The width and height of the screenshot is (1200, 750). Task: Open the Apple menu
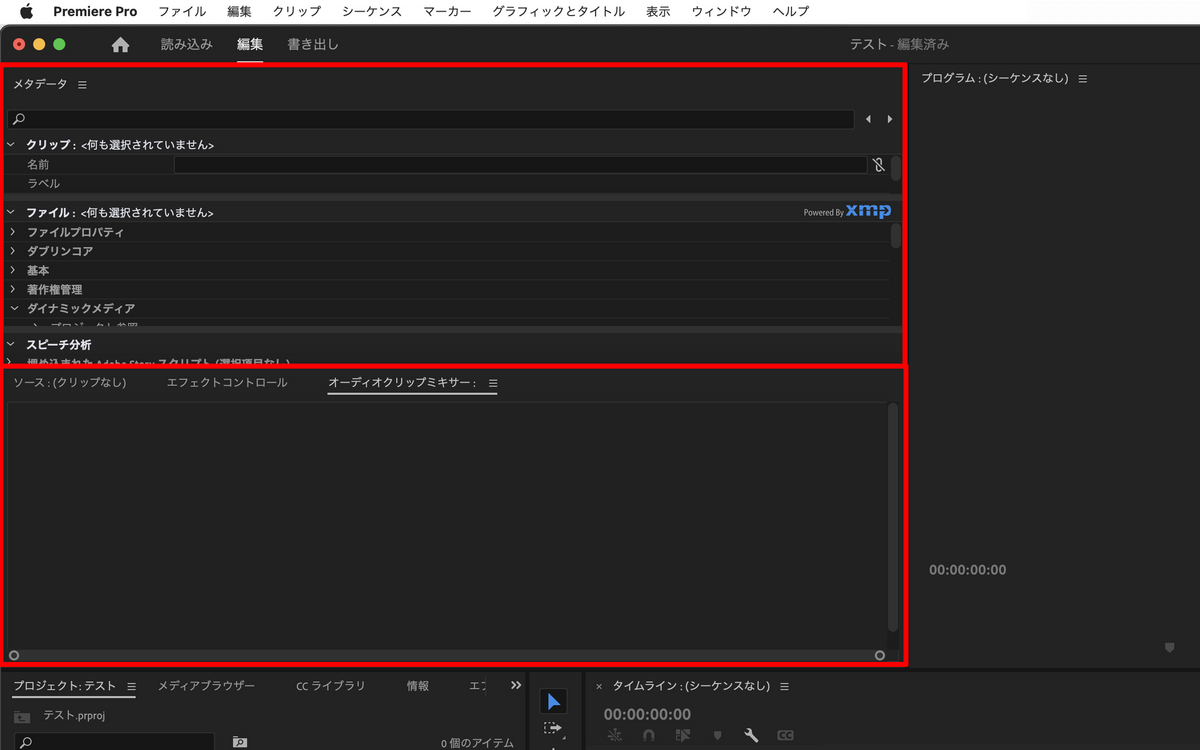(x=26, y=12)
